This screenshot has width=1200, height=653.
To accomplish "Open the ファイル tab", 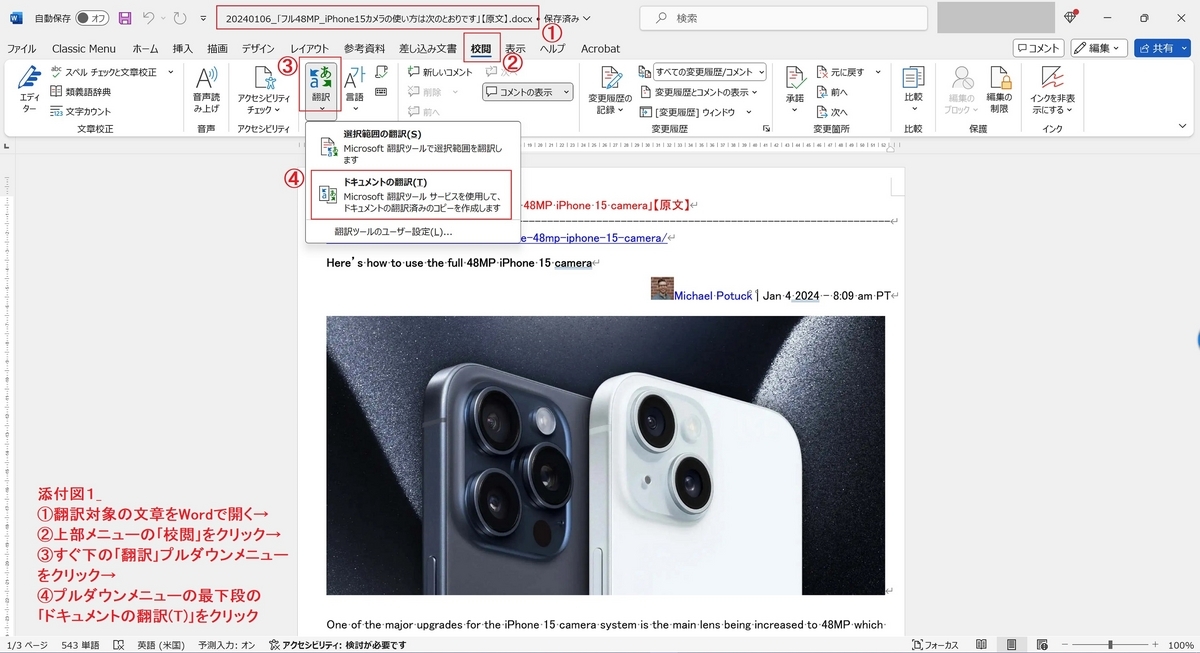I will pyautogui.click(x=22, y=48).
